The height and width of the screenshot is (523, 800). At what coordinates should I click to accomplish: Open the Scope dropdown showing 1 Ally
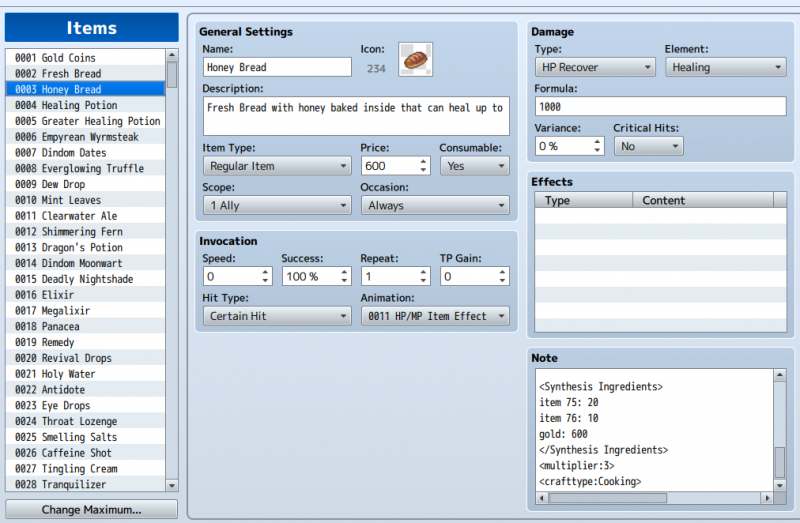(x=277, y=206)
